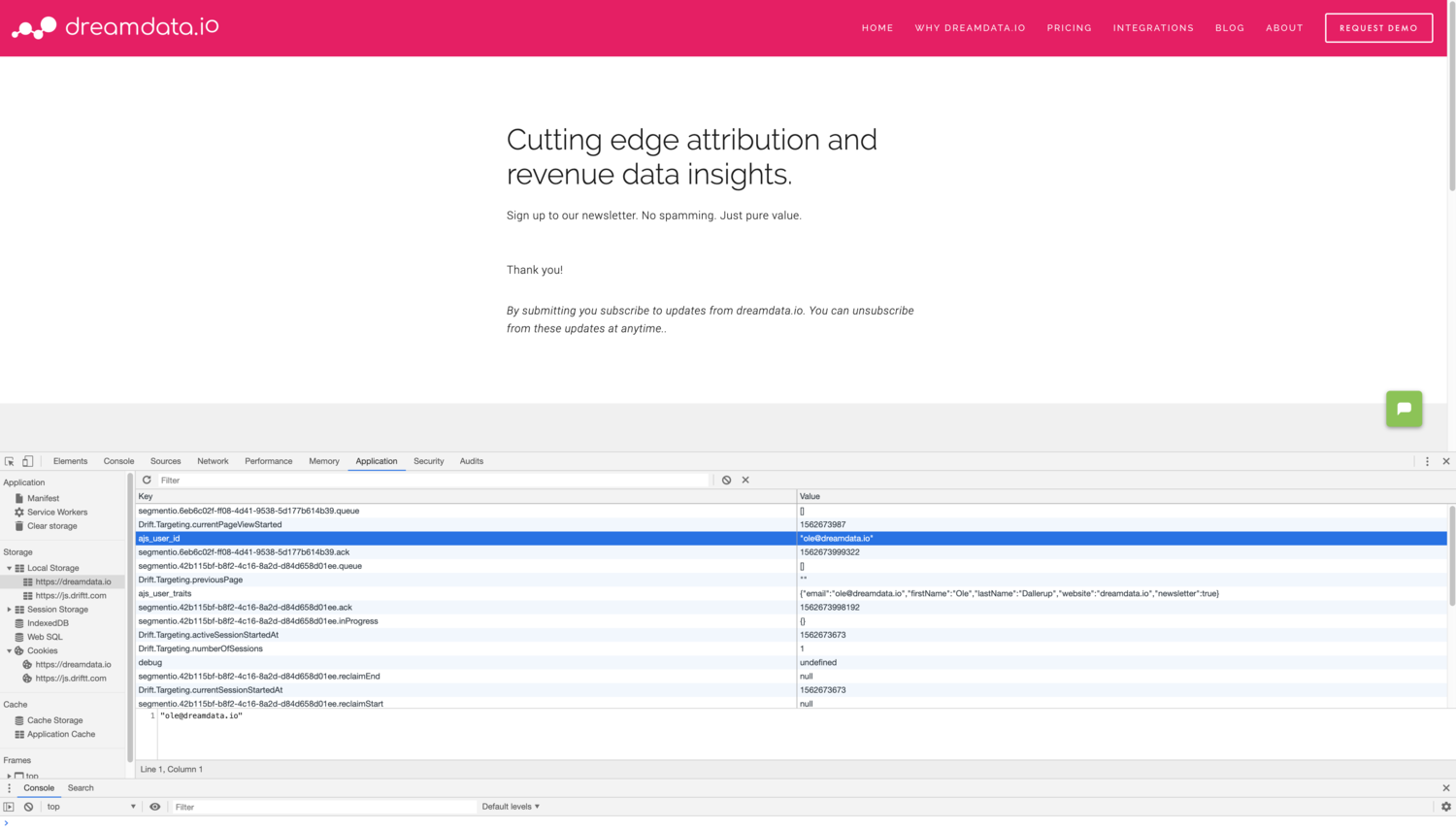Select IndexedDB in Storage list
Screen dimensions: 1456x830
[x=48, y=623]
